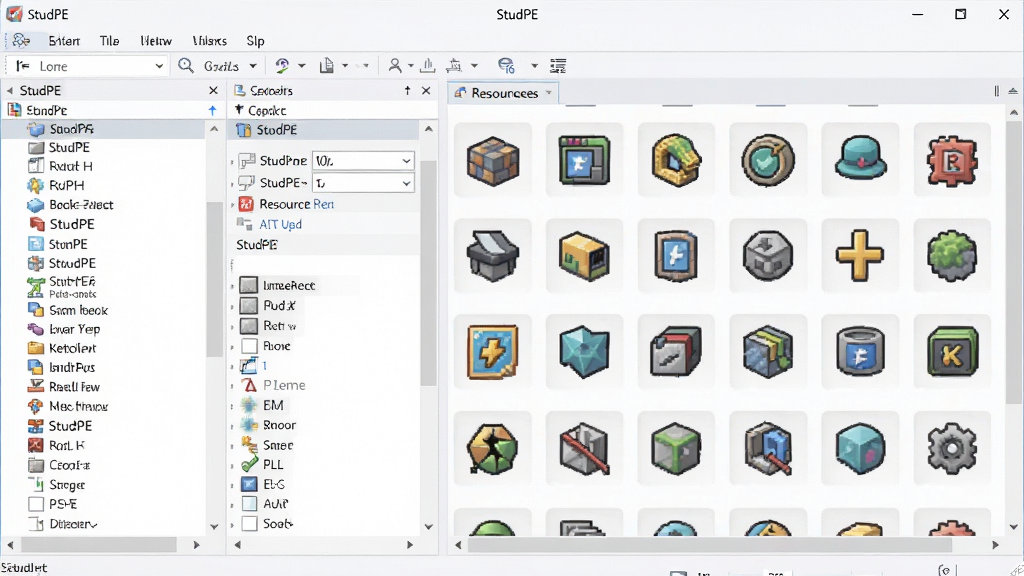Toggle the Fiore checkbox
1024x576 pixels.
pos(249,346)
